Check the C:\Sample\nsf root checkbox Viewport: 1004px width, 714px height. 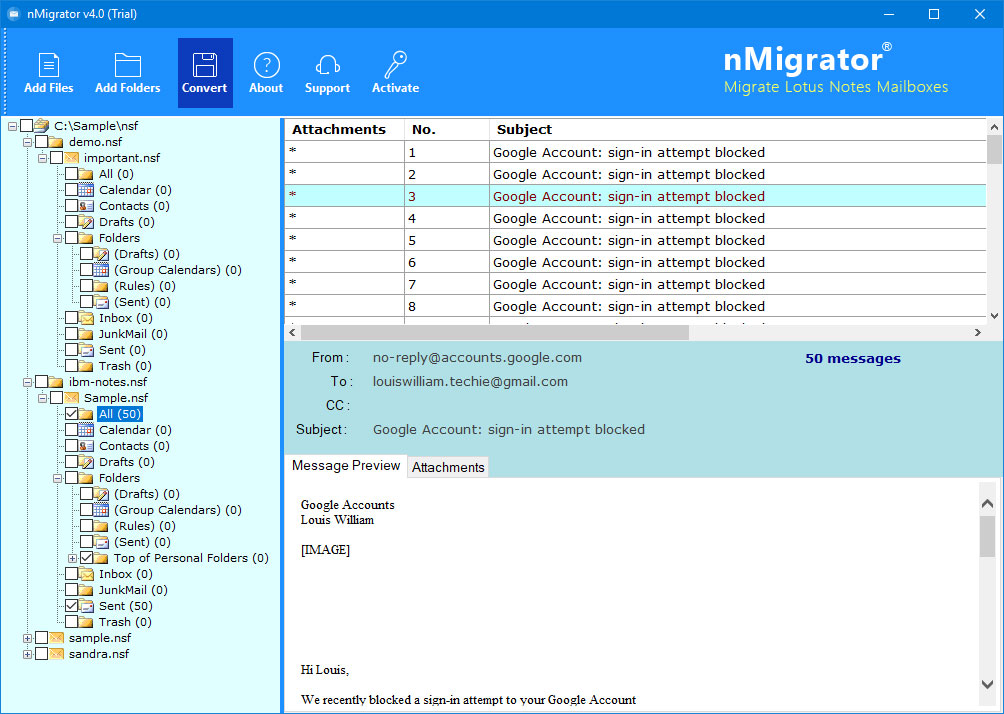click(x=26, y=126)
